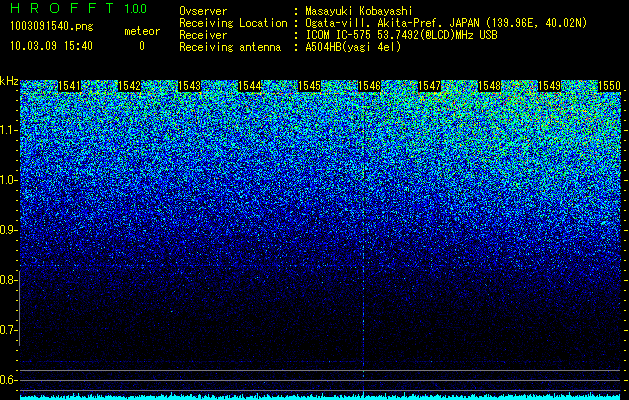Click time marker 1547

tap(429, 86)
